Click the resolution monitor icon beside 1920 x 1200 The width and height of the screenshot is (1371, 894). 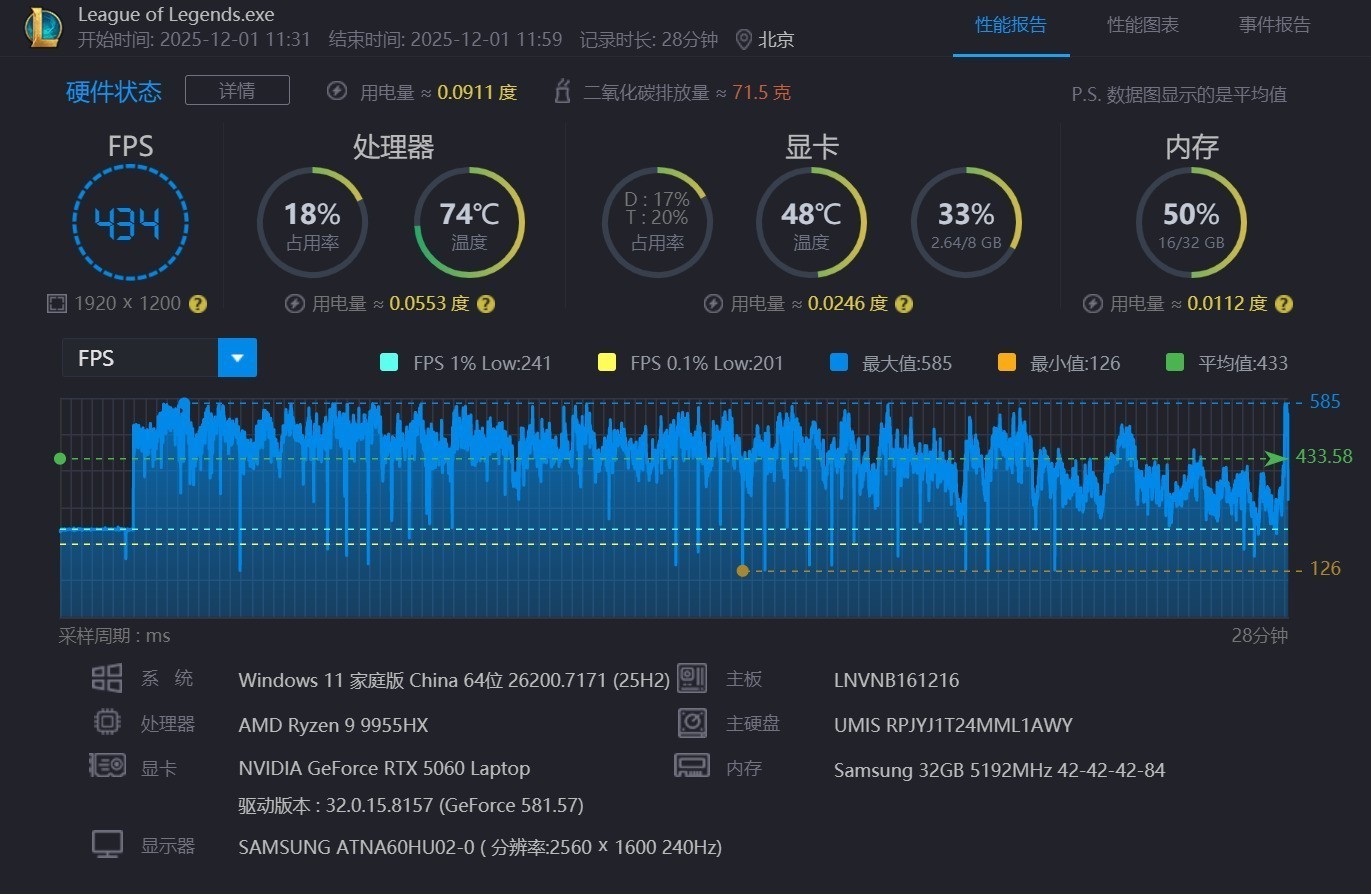point(57,303)
